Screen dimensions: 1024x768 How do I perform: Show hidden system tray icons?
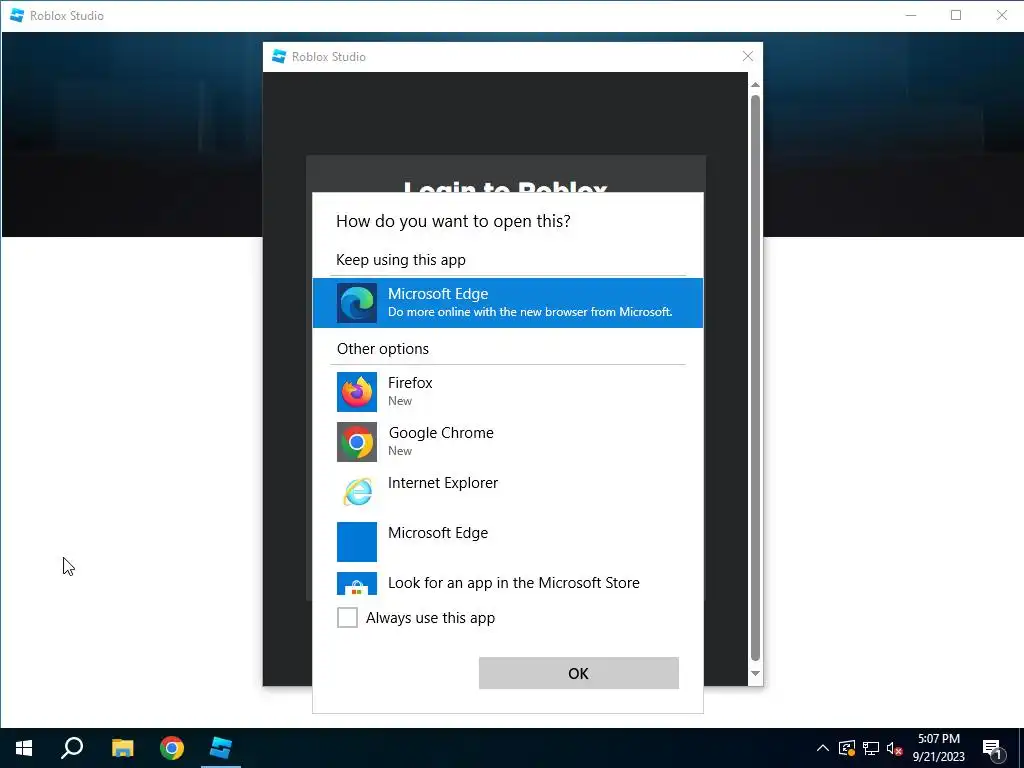point(823,748)
